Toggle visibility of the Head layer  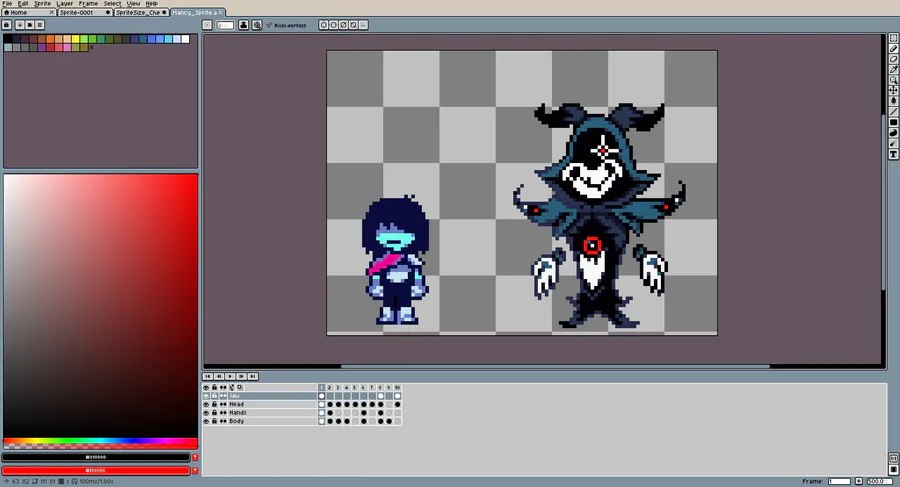(206, 404)
